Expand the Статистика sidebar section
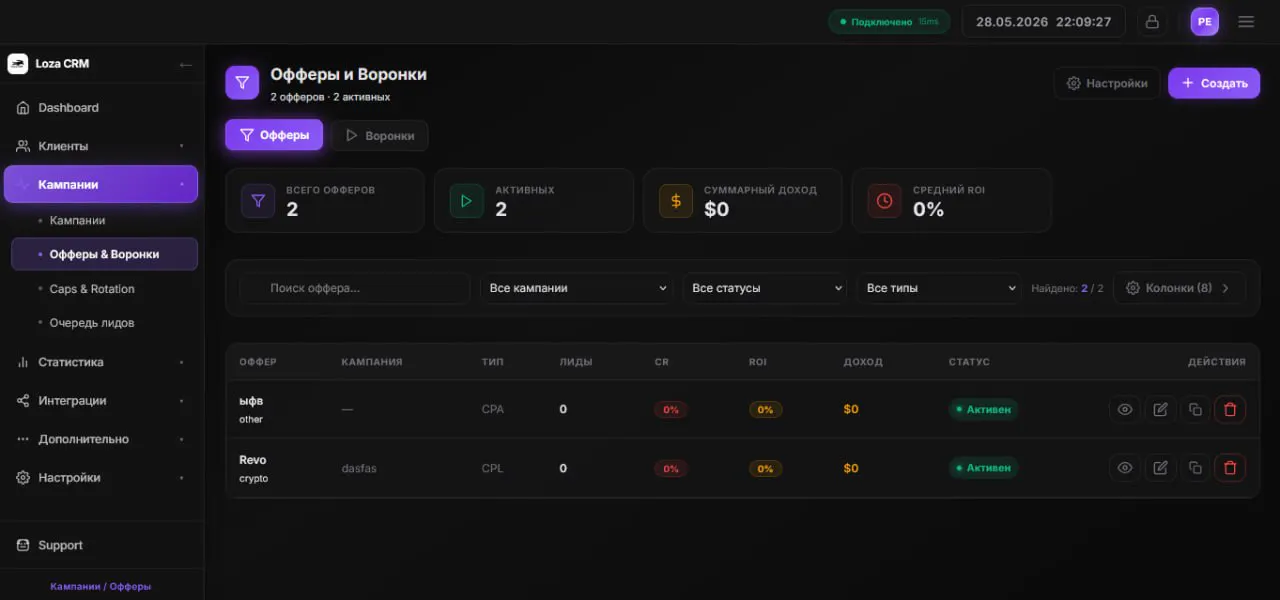1280x600 pixels. (101, 362)
